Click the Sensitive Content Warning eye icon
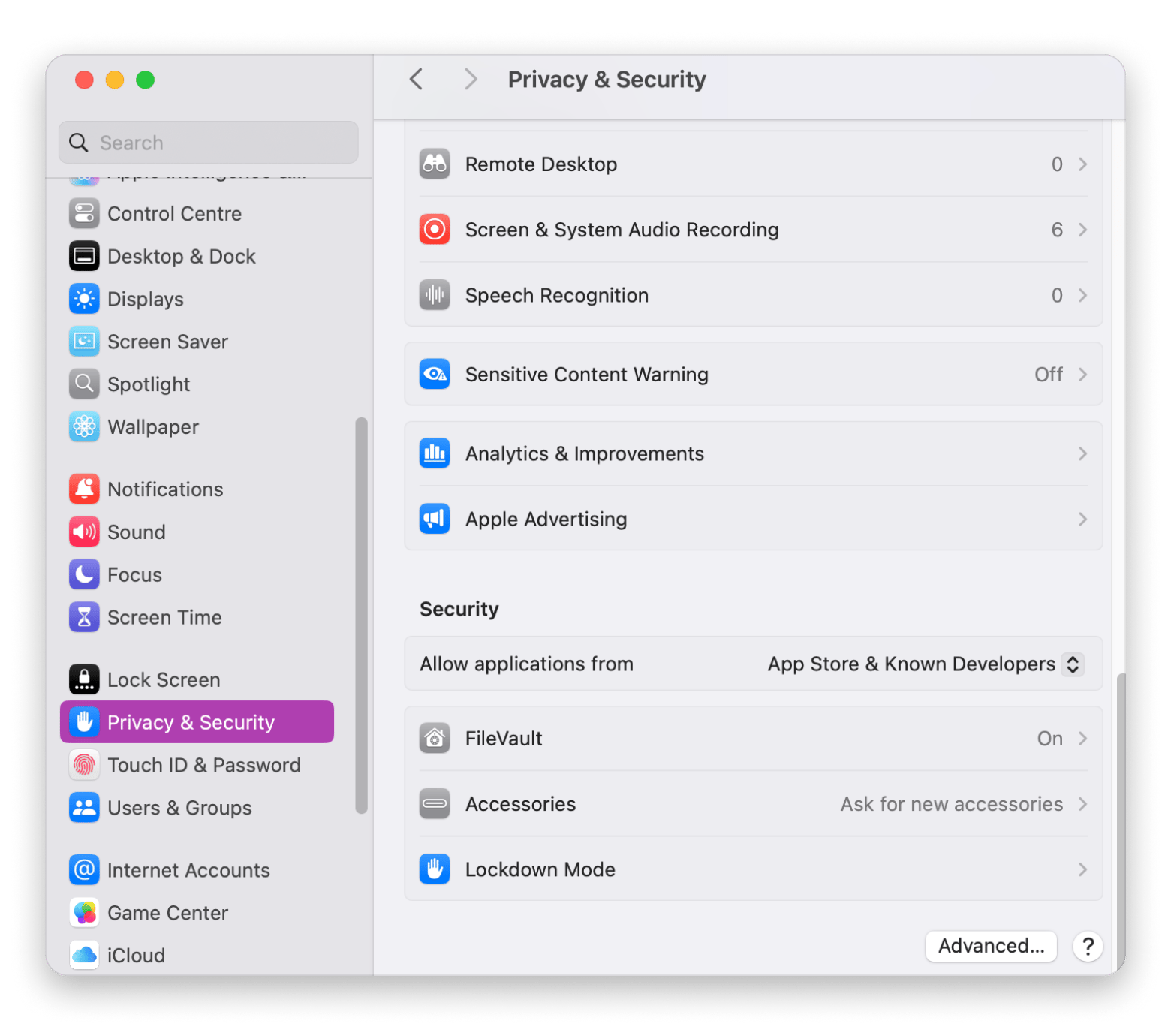The height and width of the screenshot is (1036, 1171). coord(435,374)
